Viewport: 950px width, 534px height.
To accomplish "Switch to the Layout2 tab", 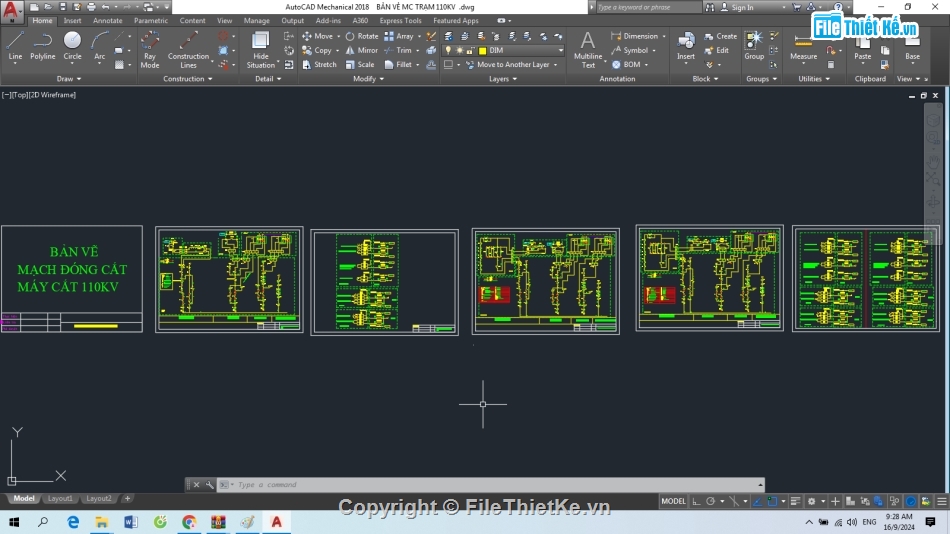I will pos(98,498).
